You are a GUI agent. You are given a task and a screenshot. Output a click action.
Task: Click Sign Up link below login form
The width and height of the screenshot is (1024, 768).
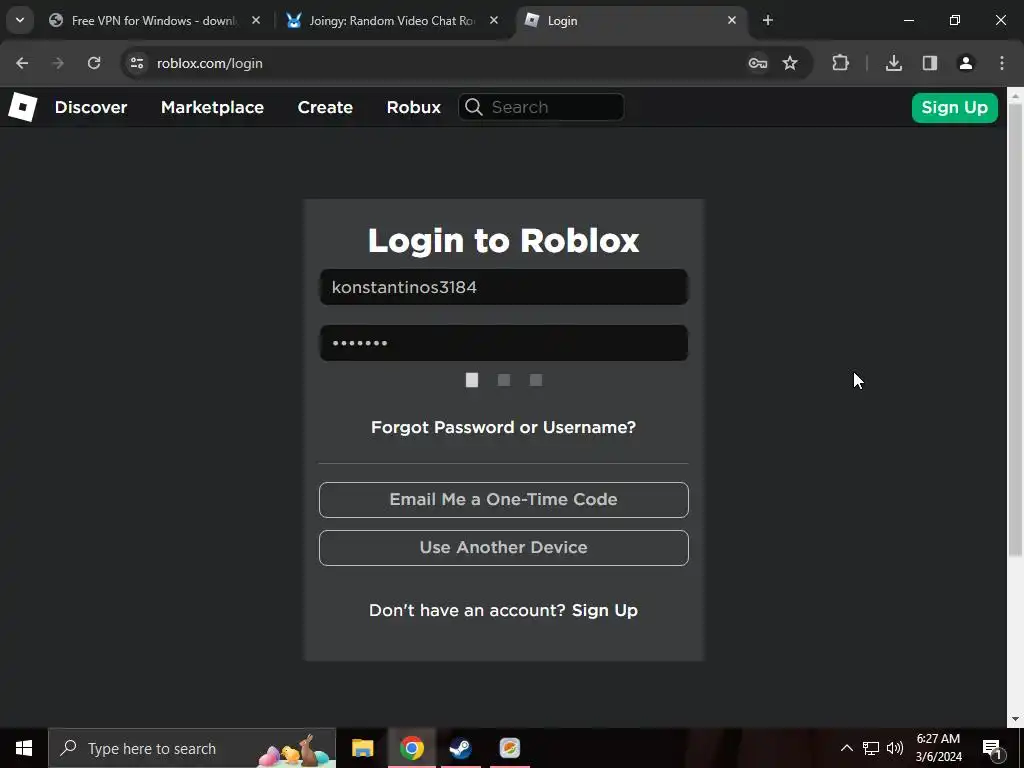coord(605,610)
